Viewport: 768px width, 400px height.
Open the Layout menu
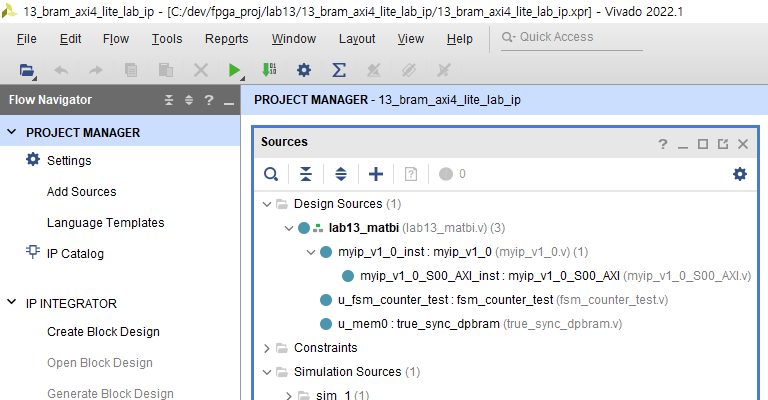coord(357,39)
